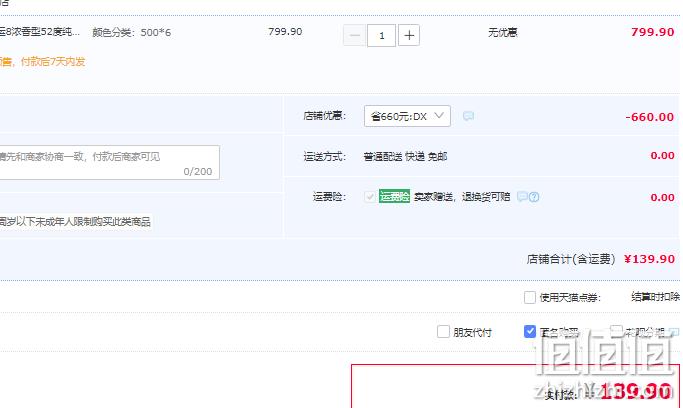The width and height of the screenshot is (683, 408).
Task: Click the product title starting with 8浓香型52度
Action: (40, 32)
